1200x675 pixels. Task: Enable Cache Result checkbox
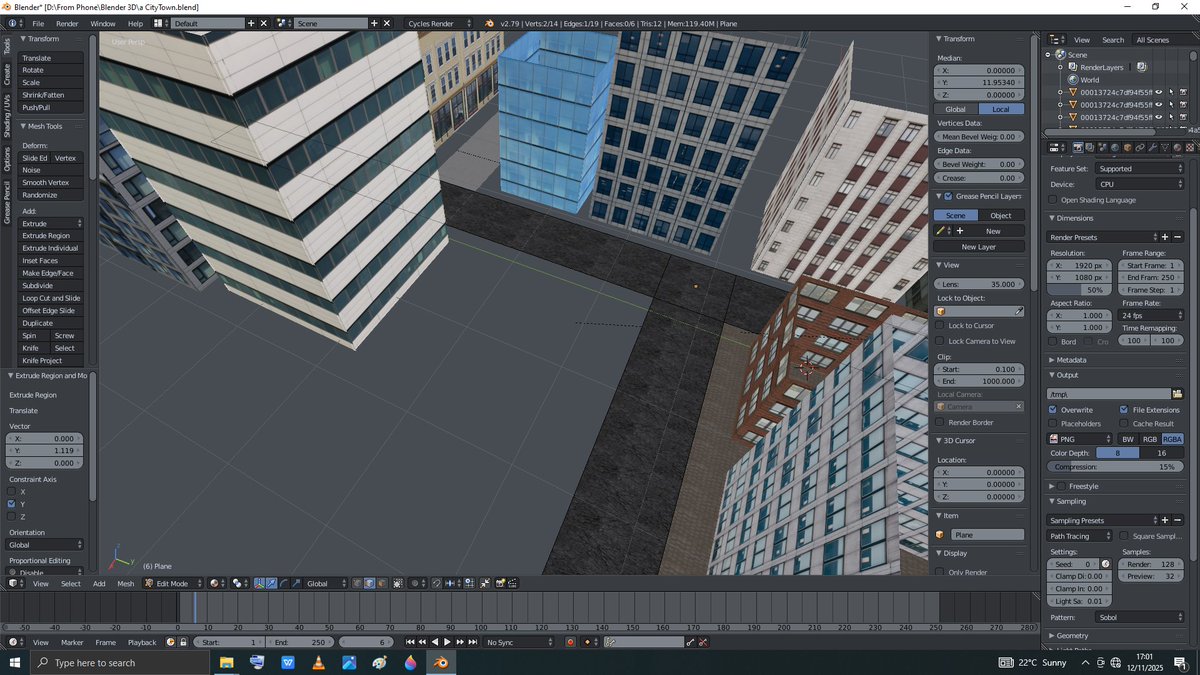1124,424
